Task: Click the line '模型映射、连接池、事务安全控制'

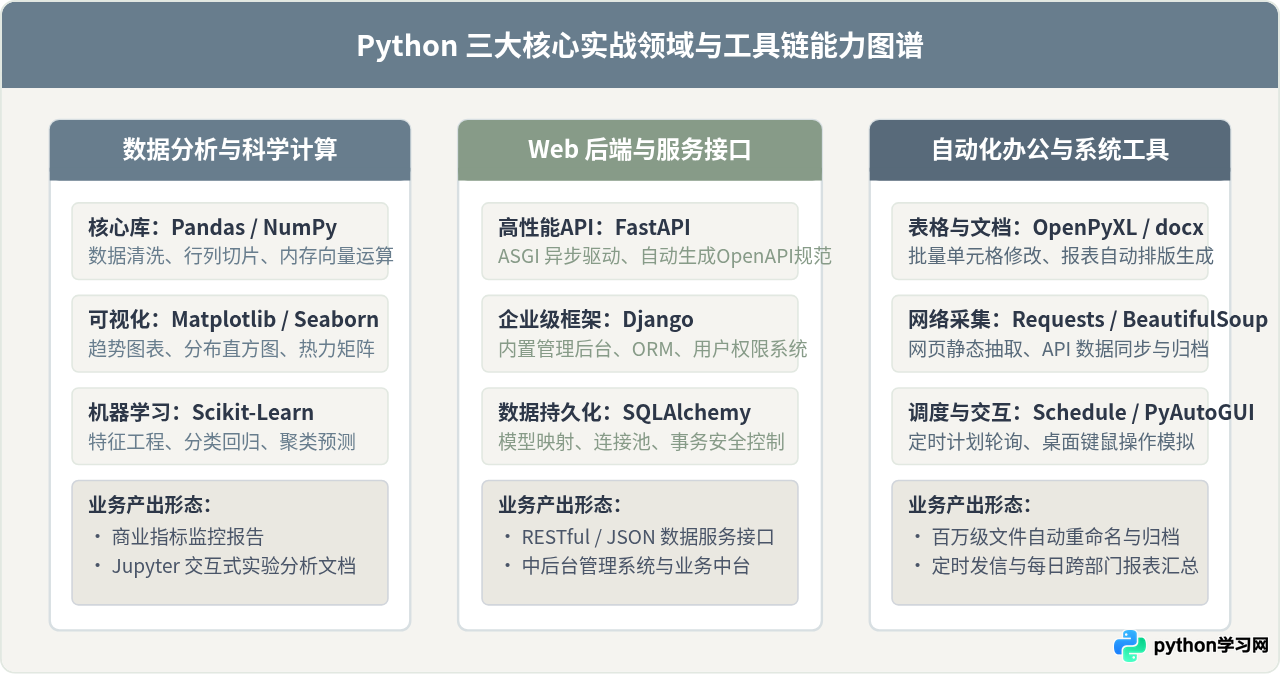Action: 641,441
